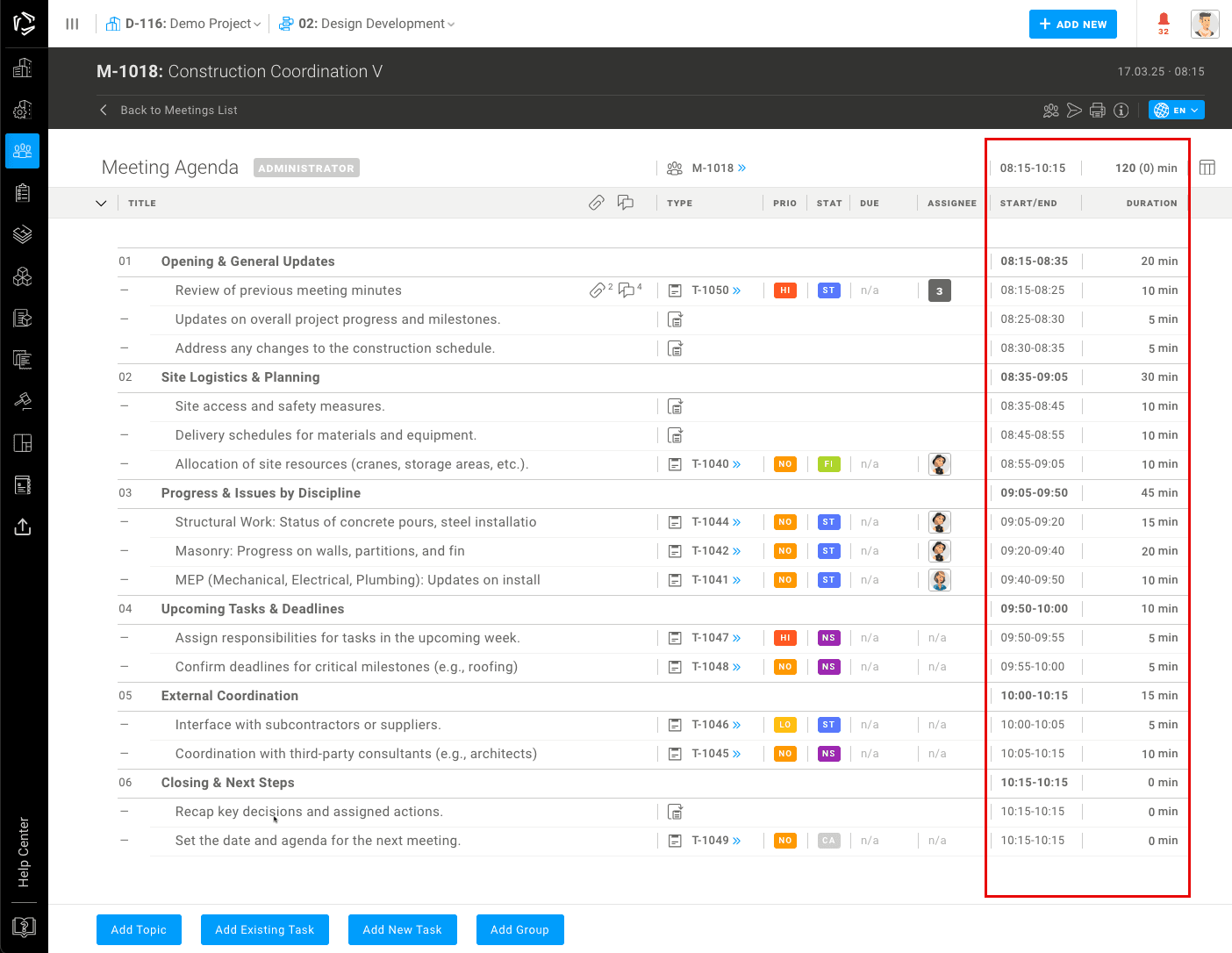Select the meetings module in sidebar

click(23, 151)
